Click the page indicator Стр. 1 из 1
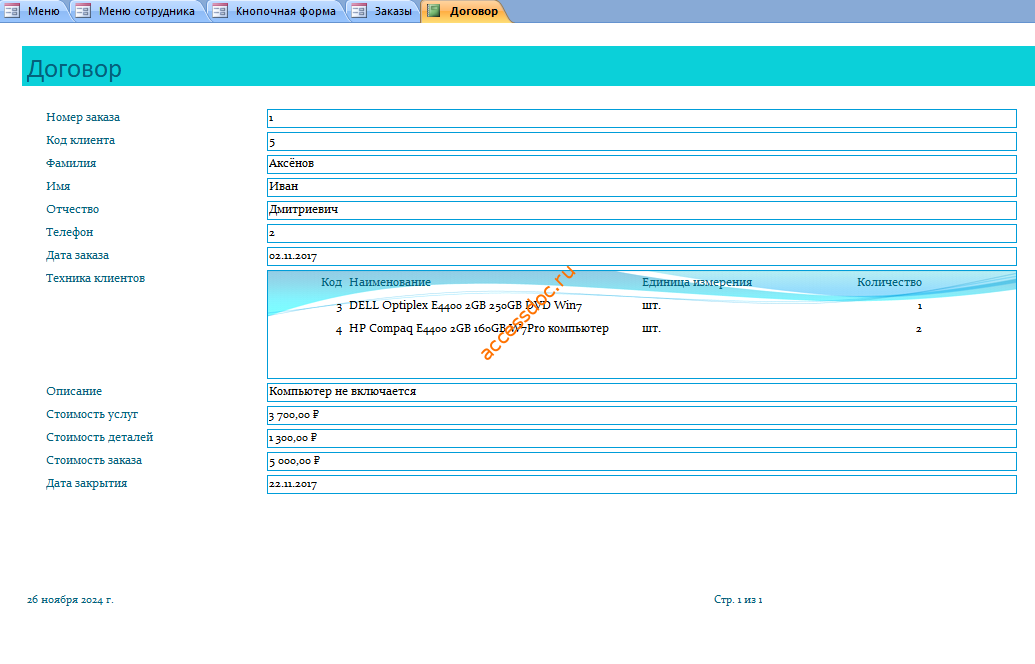1035x664 pixels. point(738,600)
